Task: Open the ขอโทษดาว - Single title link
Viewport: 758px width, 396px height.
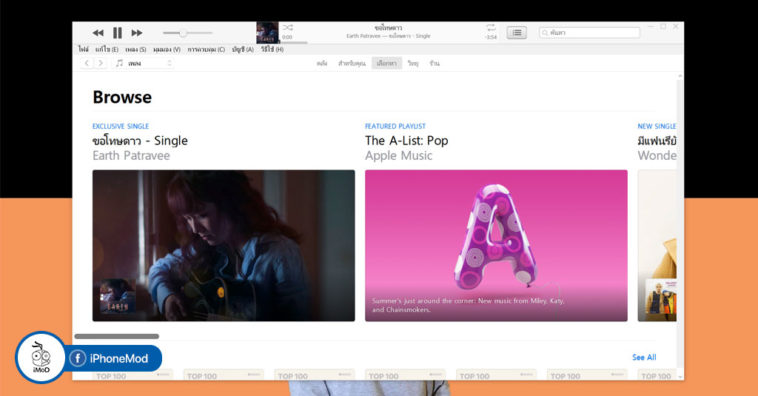Action: click(x=140, y=141)
